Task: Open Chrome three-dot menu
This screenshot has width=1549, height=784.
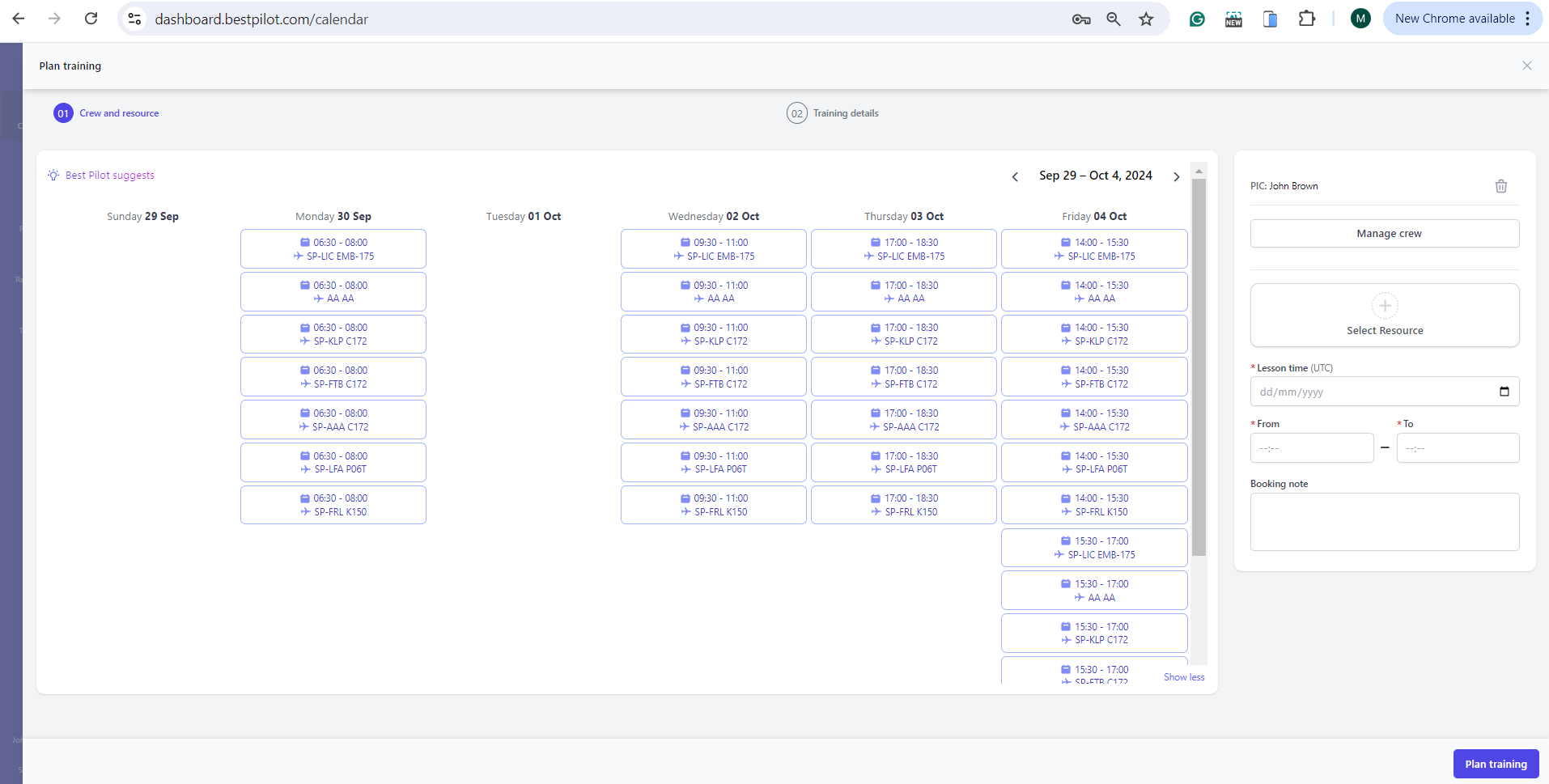Action: click(1528, 19)
